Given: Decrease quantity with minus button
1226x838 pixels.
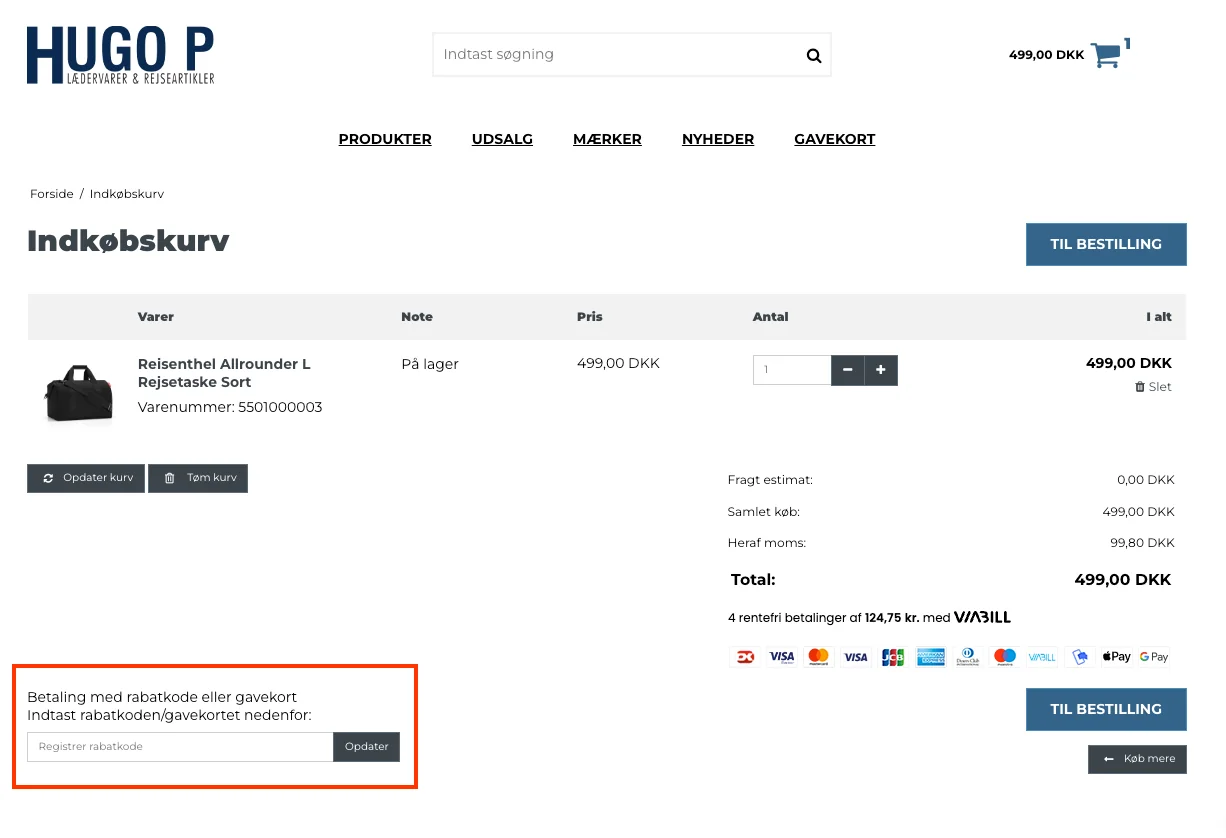Looking at the screenshot, I should pos(847,370).
